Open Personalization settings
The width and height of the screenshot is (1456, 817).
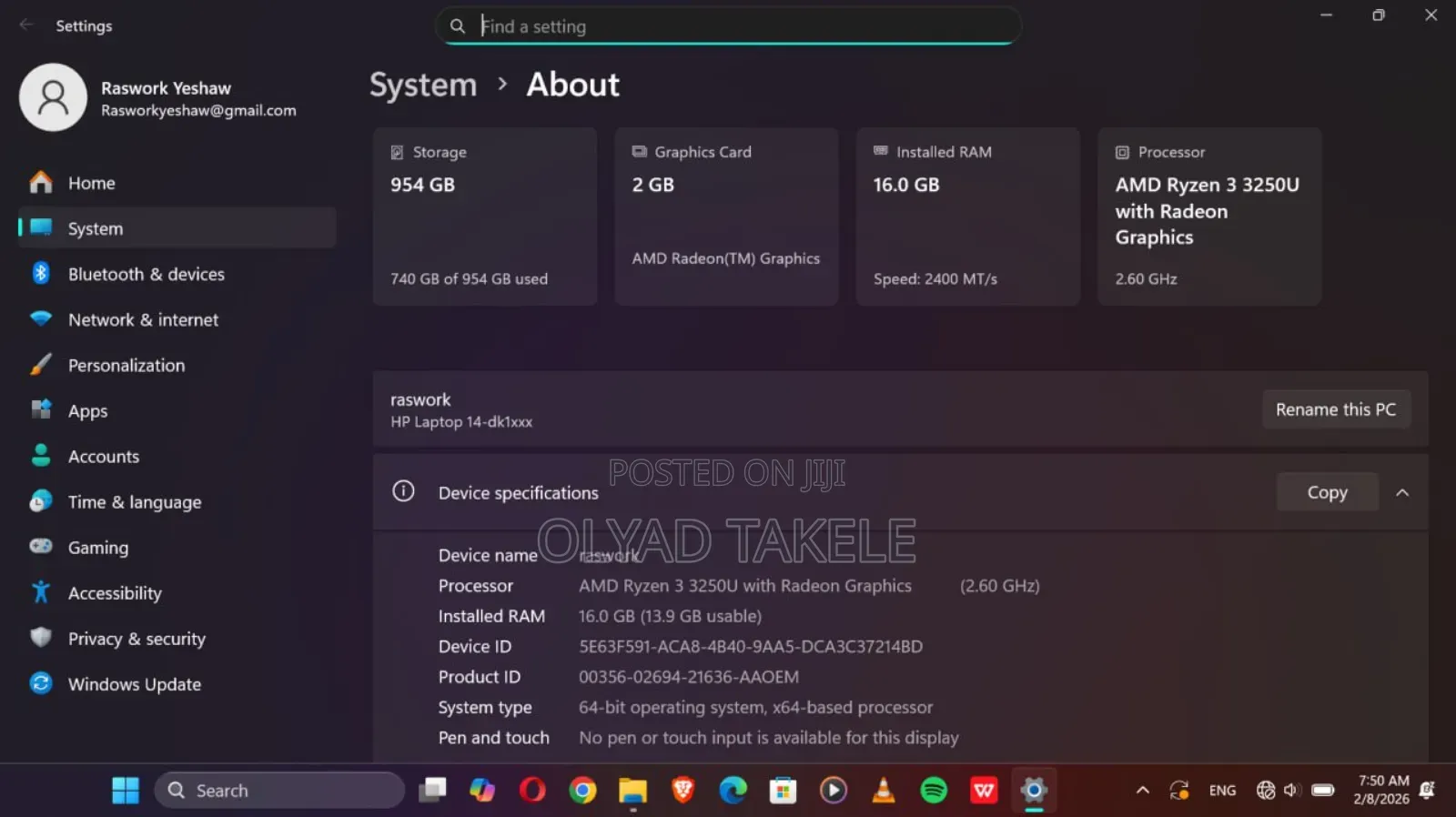(177, 365)
